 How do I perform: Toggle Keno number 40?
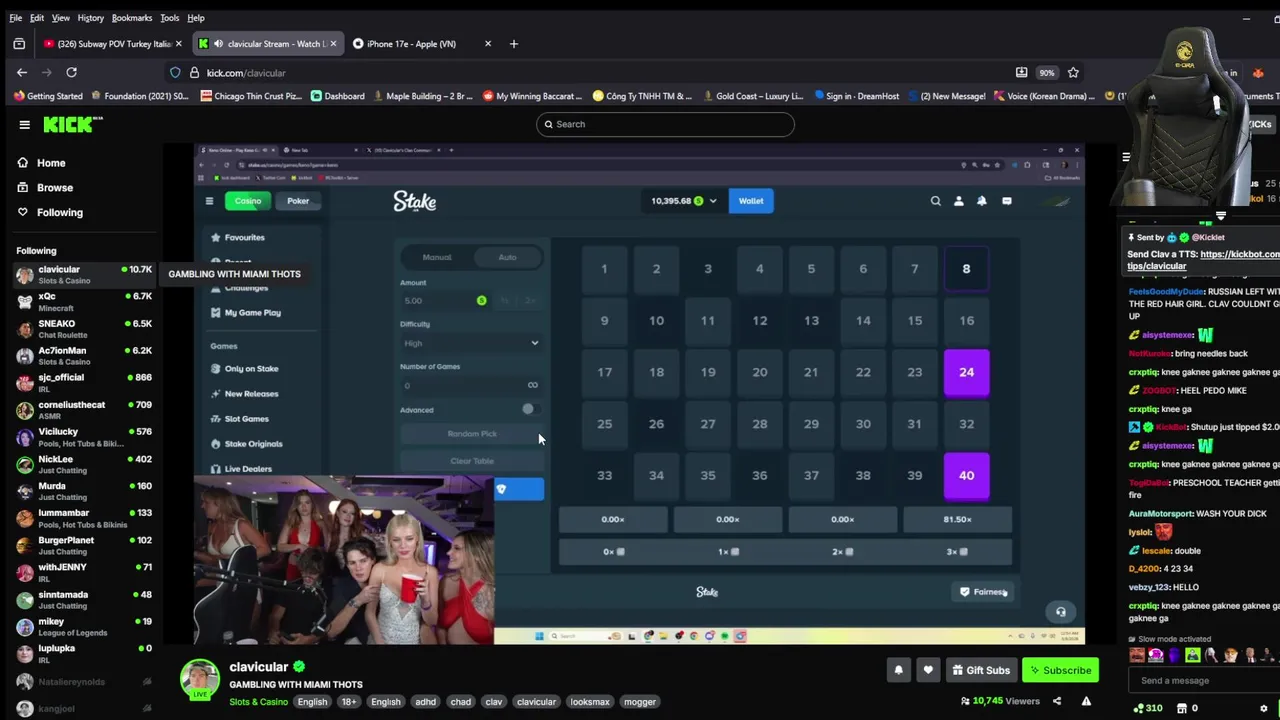[x=966, y=476]
